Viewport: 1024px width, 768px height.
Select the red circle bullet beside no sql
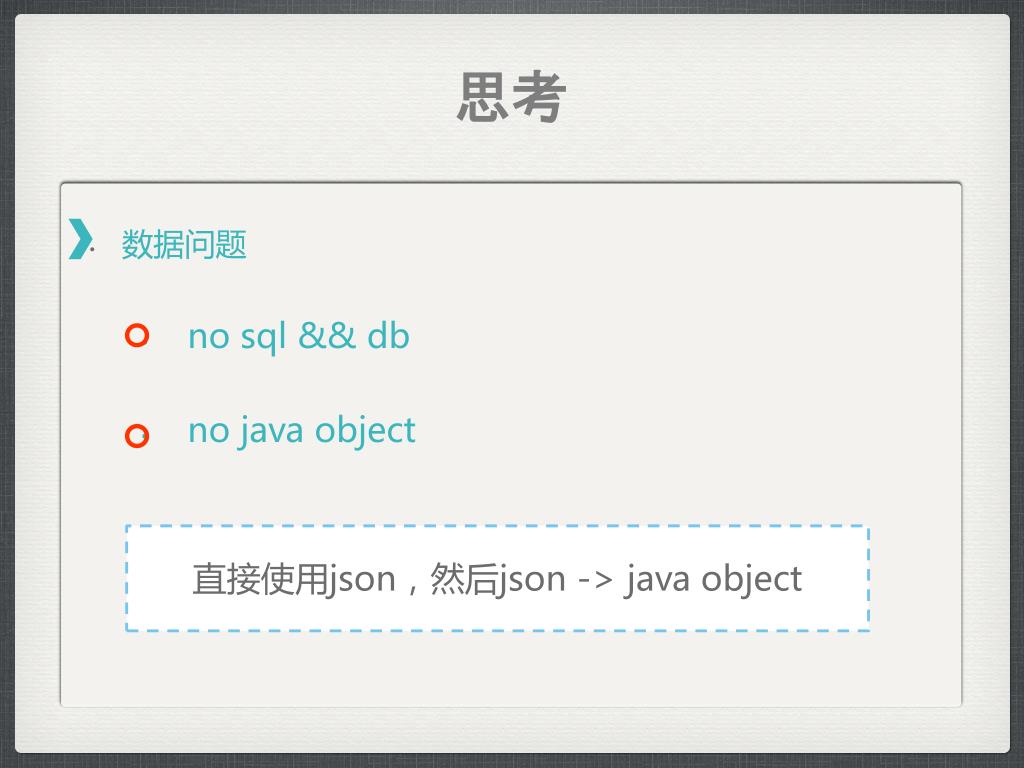pyautogui.click(x=137, y=336)
